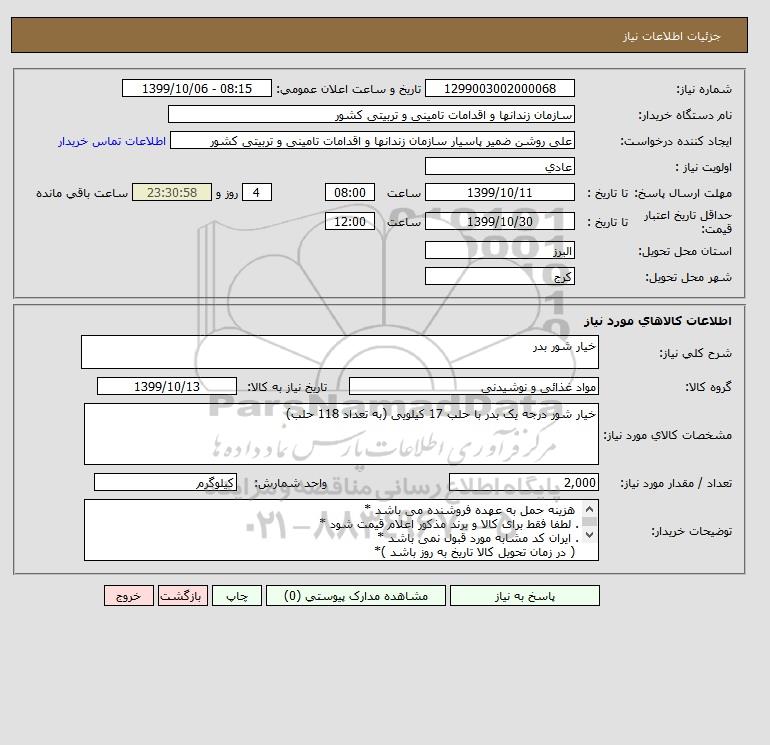Click the مهلت ارسال پاسخ label
Image resolution: width=770 pixels, height=745 pixels.
pos(682,193)
